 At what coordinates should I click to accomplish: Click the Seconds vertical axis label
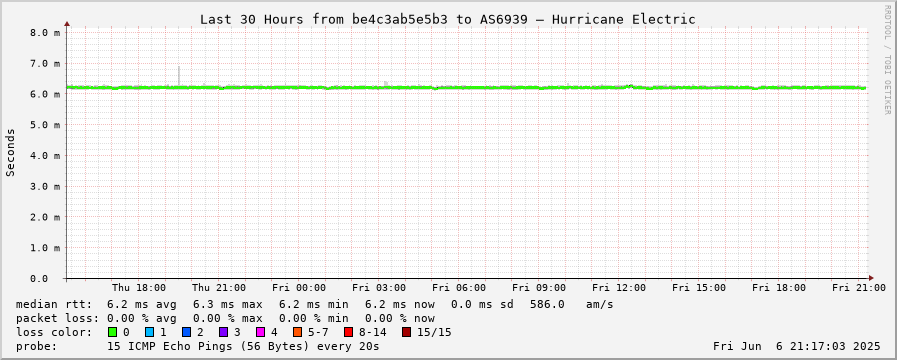pyautogui.click(x=10, y=152)
